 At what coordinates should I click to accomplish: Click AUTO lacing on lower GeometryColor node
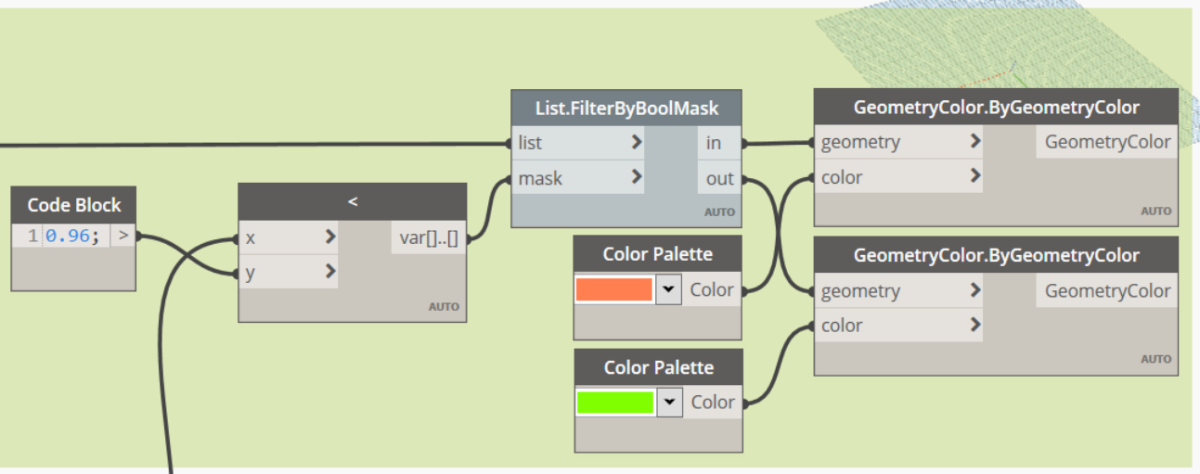click(1157, 359)
